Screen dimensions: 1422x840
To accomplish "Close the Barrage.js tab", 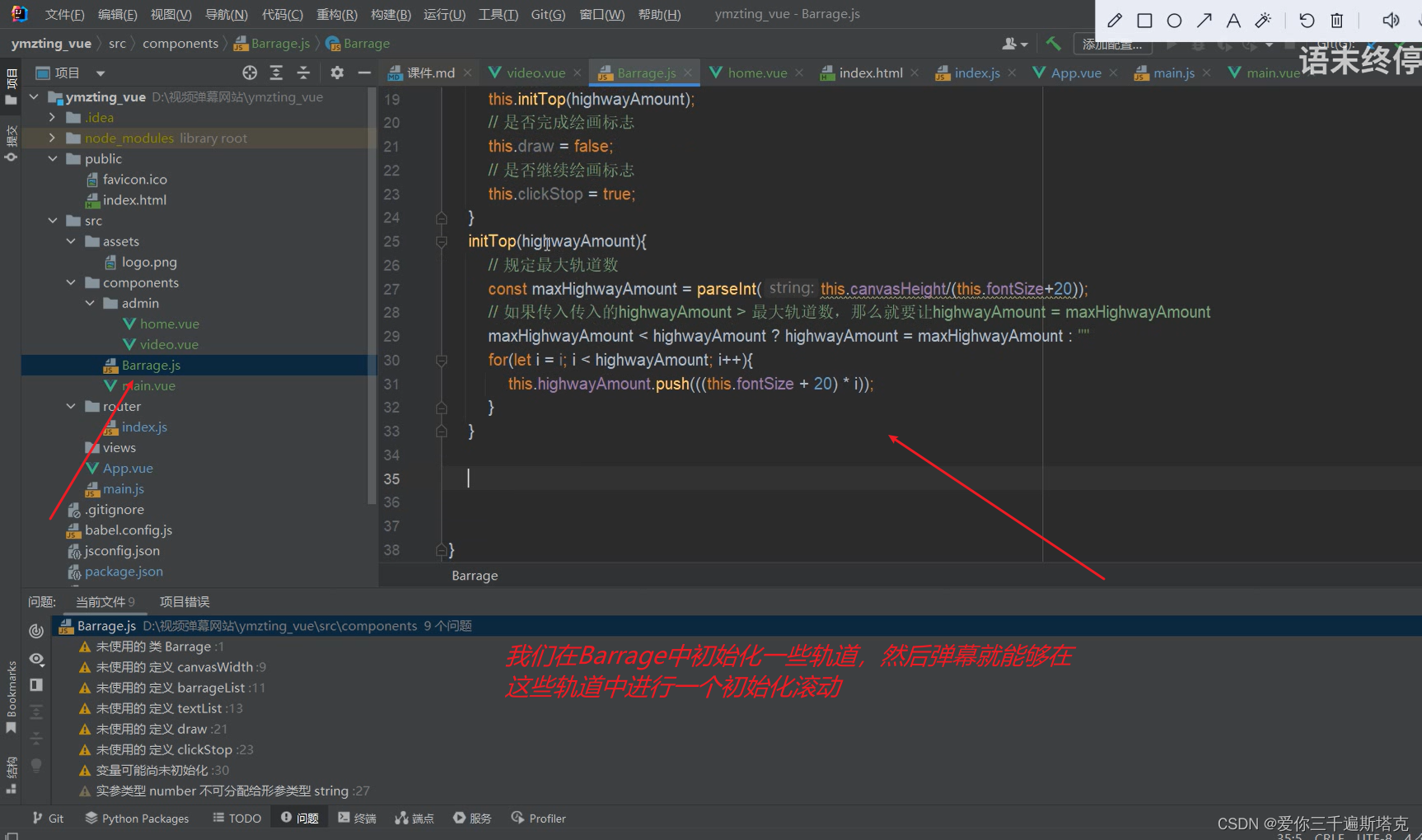I will tap(688, 72).
